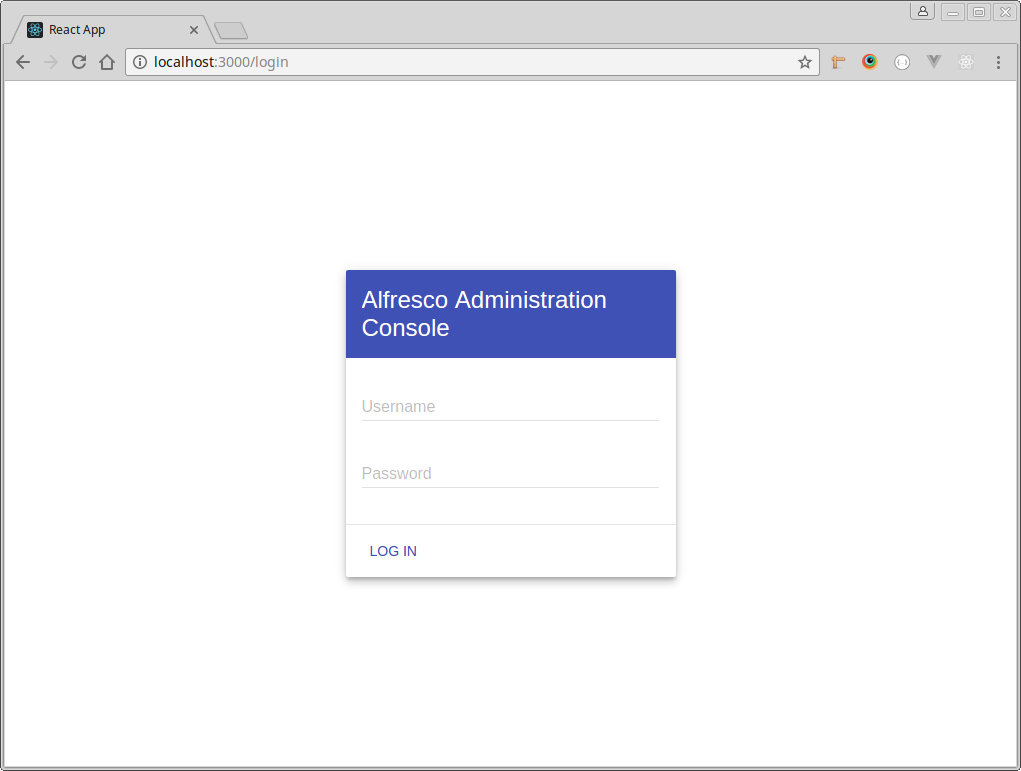
Task: Open the React Developer Tools extension
Action: [966, 62]
